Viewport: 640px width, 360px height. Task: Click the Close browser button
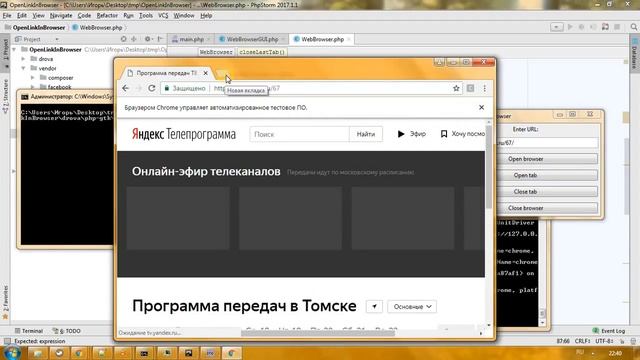point(547,208)
